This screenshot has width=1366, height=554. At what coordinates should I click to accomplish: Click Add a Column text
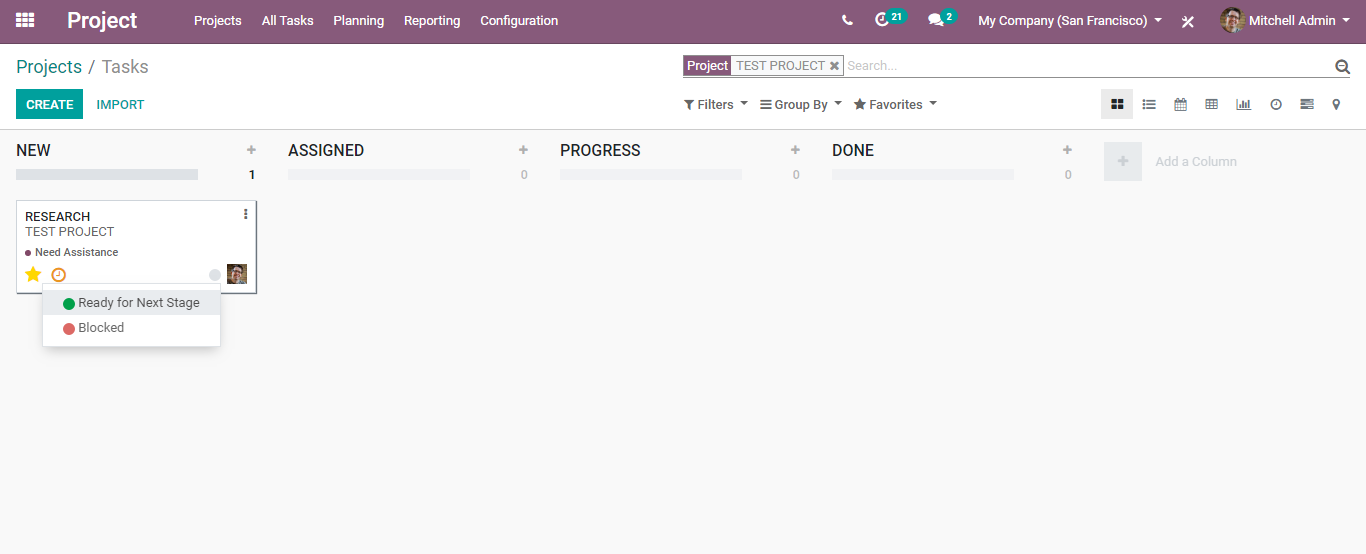1196,161
